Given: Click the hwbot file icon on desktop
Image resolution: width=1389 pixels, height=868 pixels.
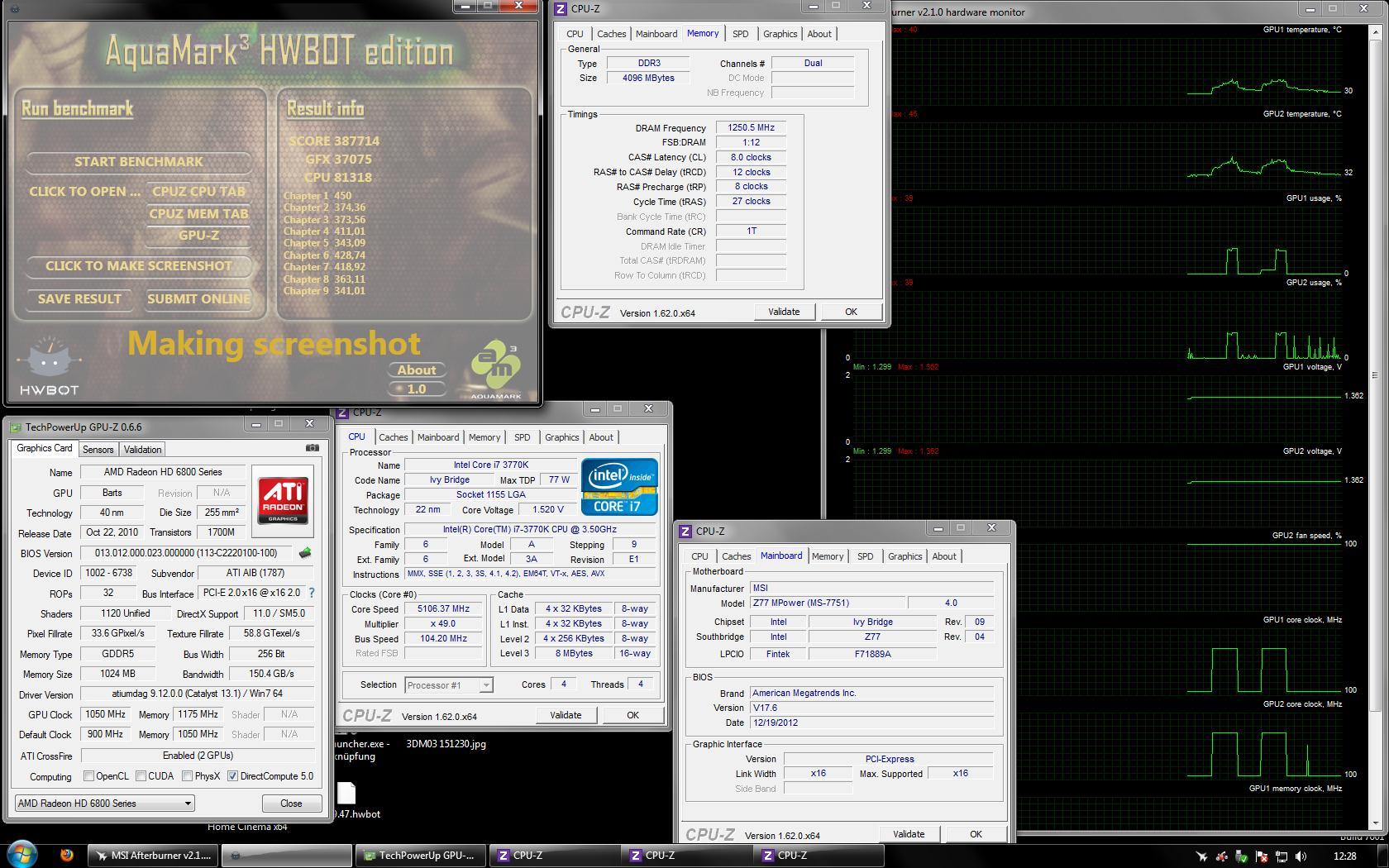Looking at the screenshot, I should (346, 794).
